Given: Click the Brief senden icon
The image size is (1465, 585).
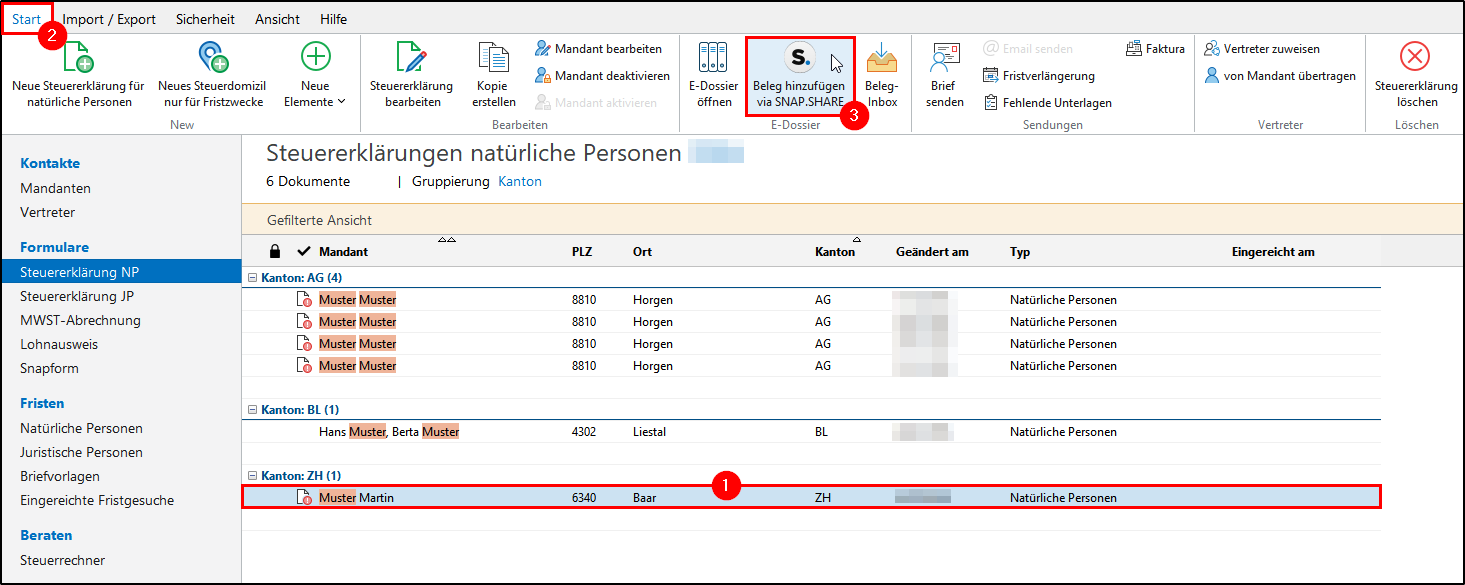Looking at the screenshot, I should pyautogui.click(x=944, y=58).
